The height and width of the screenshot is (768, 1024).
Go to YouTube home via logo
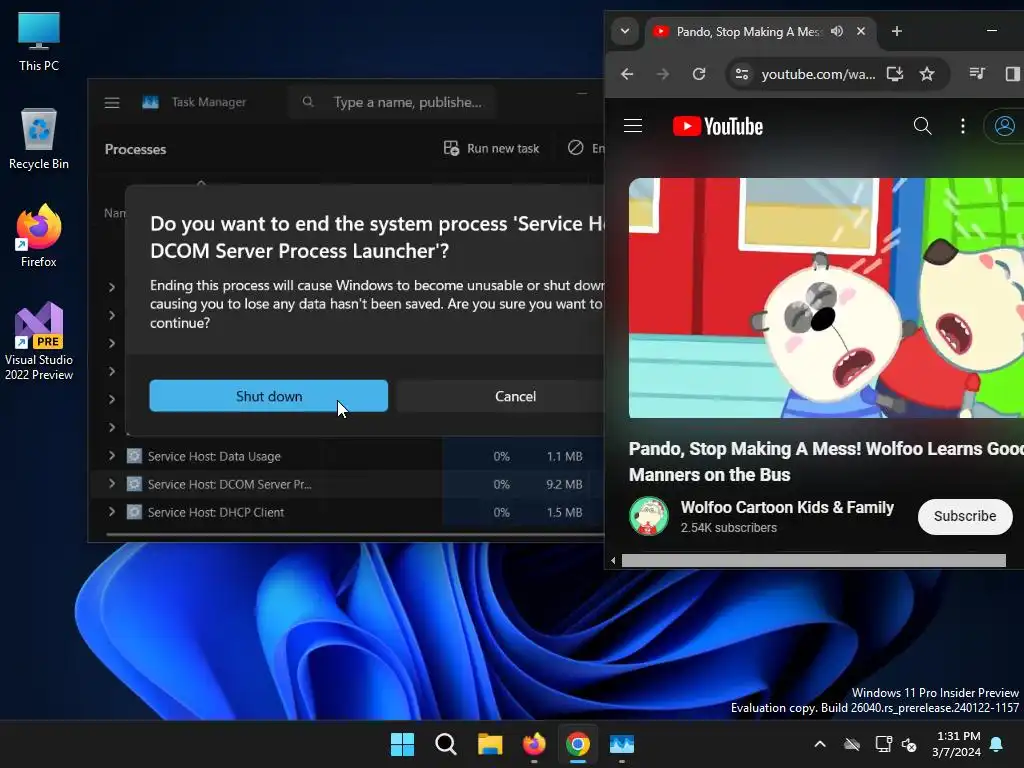coord(718,126)
